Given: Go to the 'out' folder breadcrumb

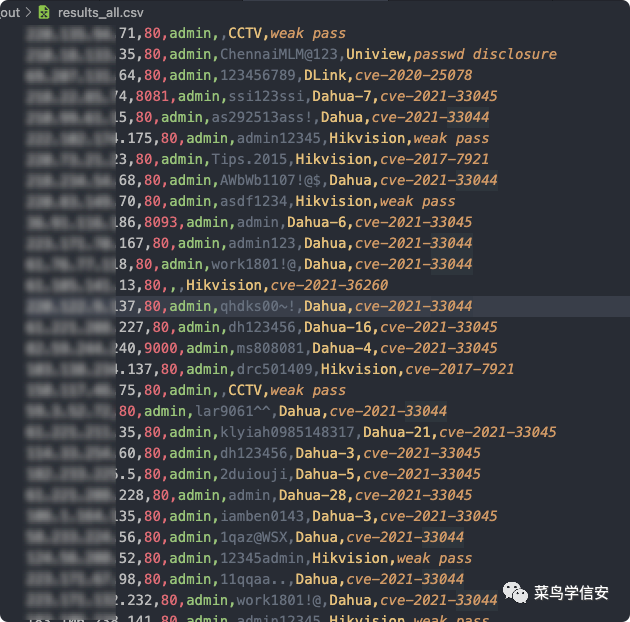Looking at the screenshot, I should pos(10,12).
